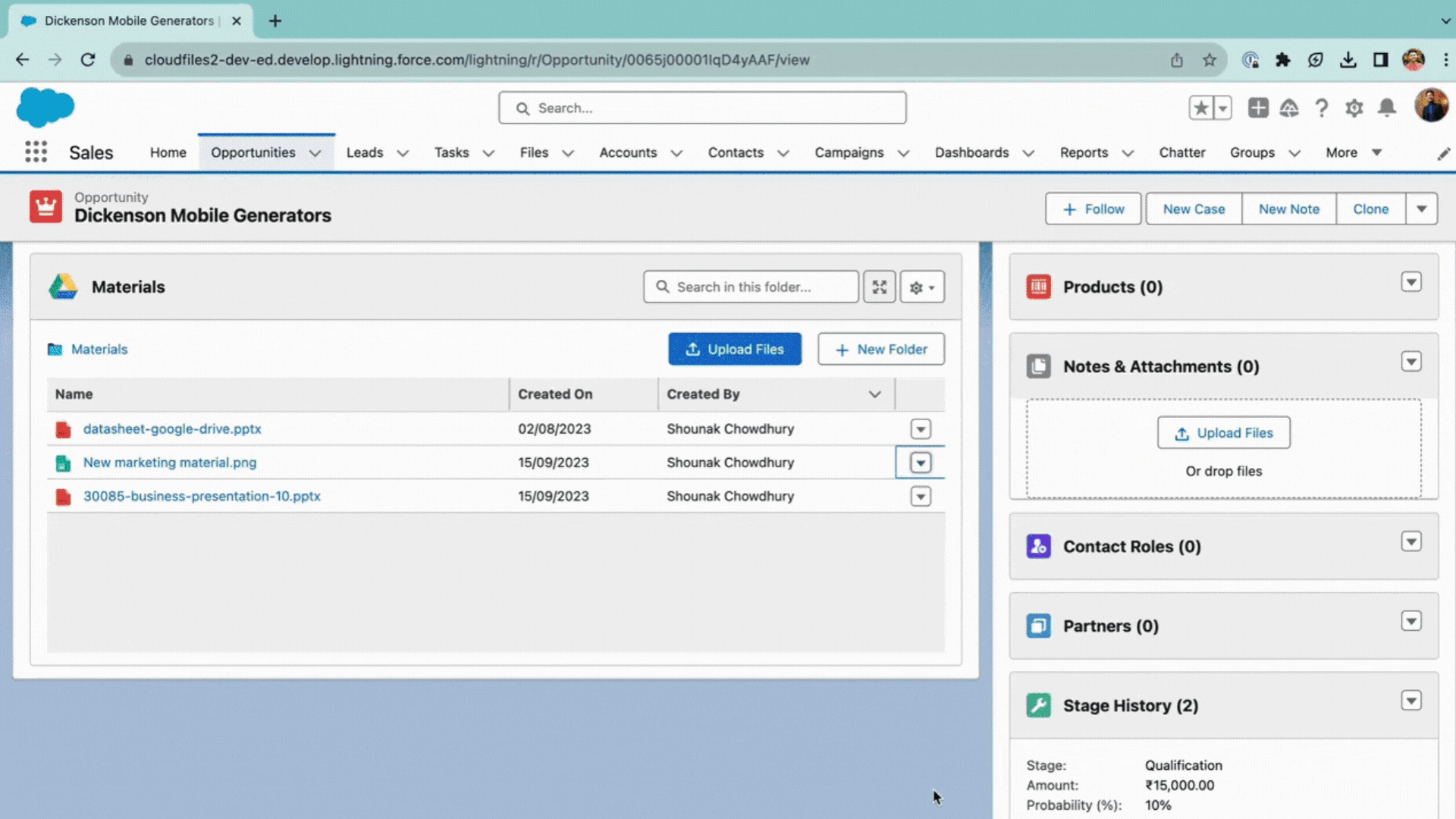Open dropdown for 30085-business-presentation-10.pptx
1456x819 pixels.
[x=920, y=495]
